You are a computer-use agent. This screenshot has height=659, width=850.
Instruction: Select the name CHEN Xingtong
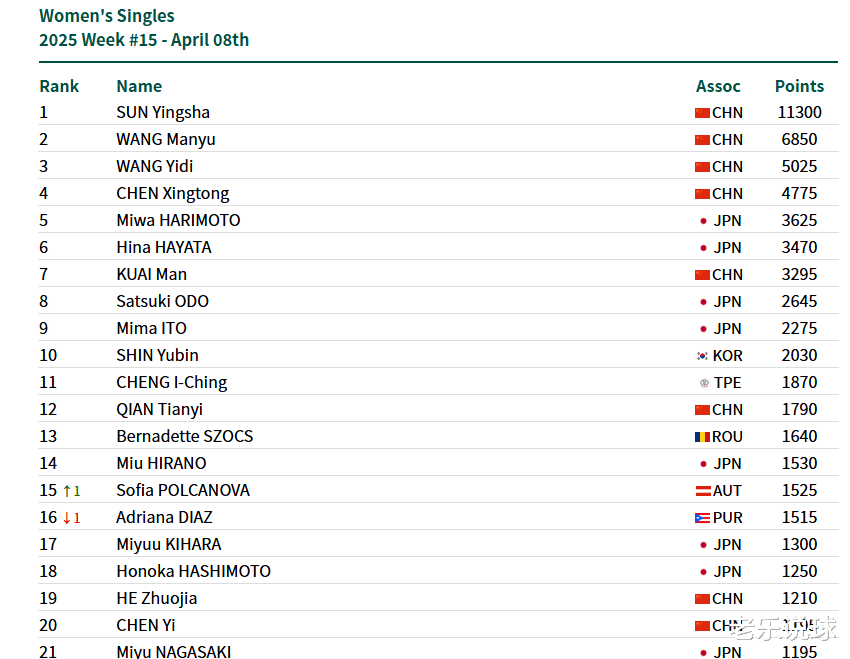tap(173, 193)
